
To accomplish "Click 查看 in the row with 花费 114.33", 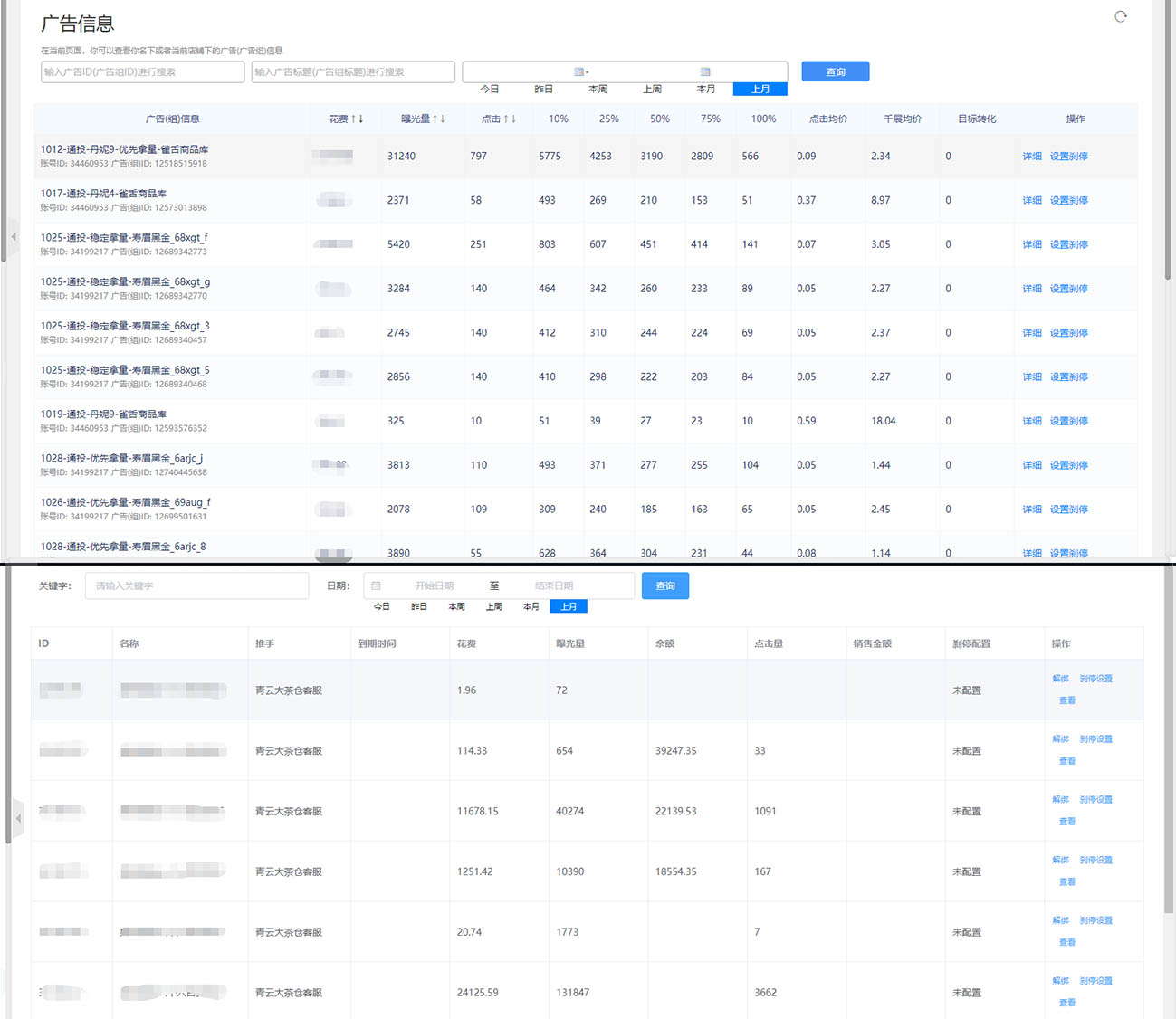I will (x=1067, y=761).
